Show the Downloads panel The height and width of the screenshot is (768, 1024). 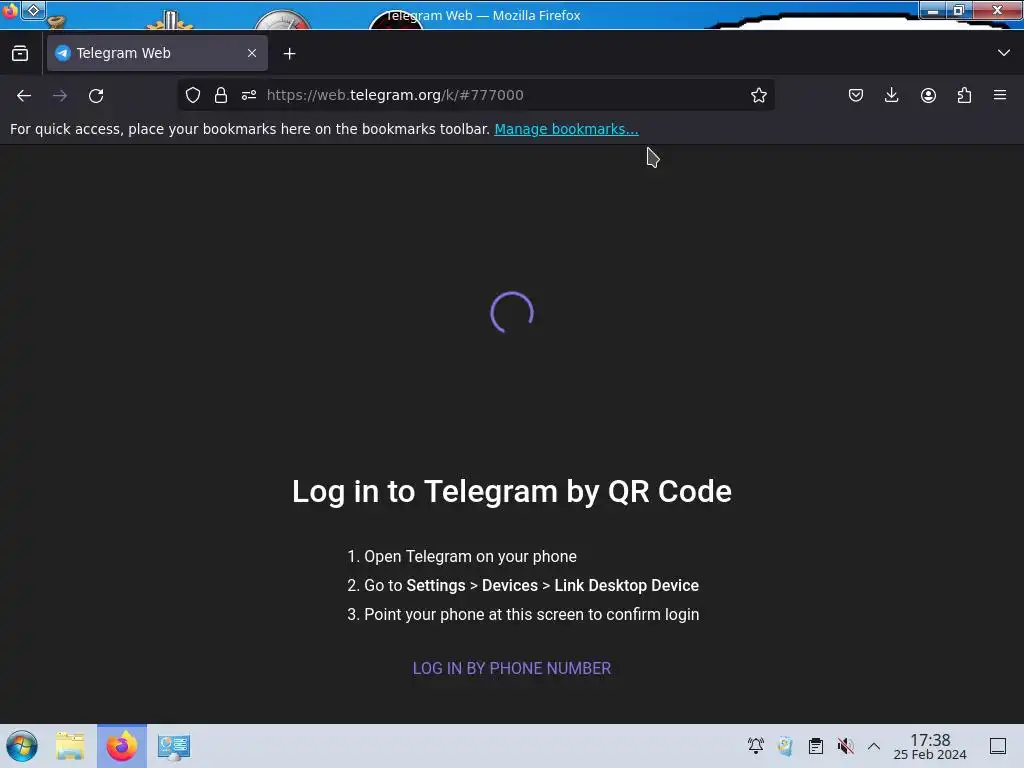pyautogui.click(x=891, y=95)
